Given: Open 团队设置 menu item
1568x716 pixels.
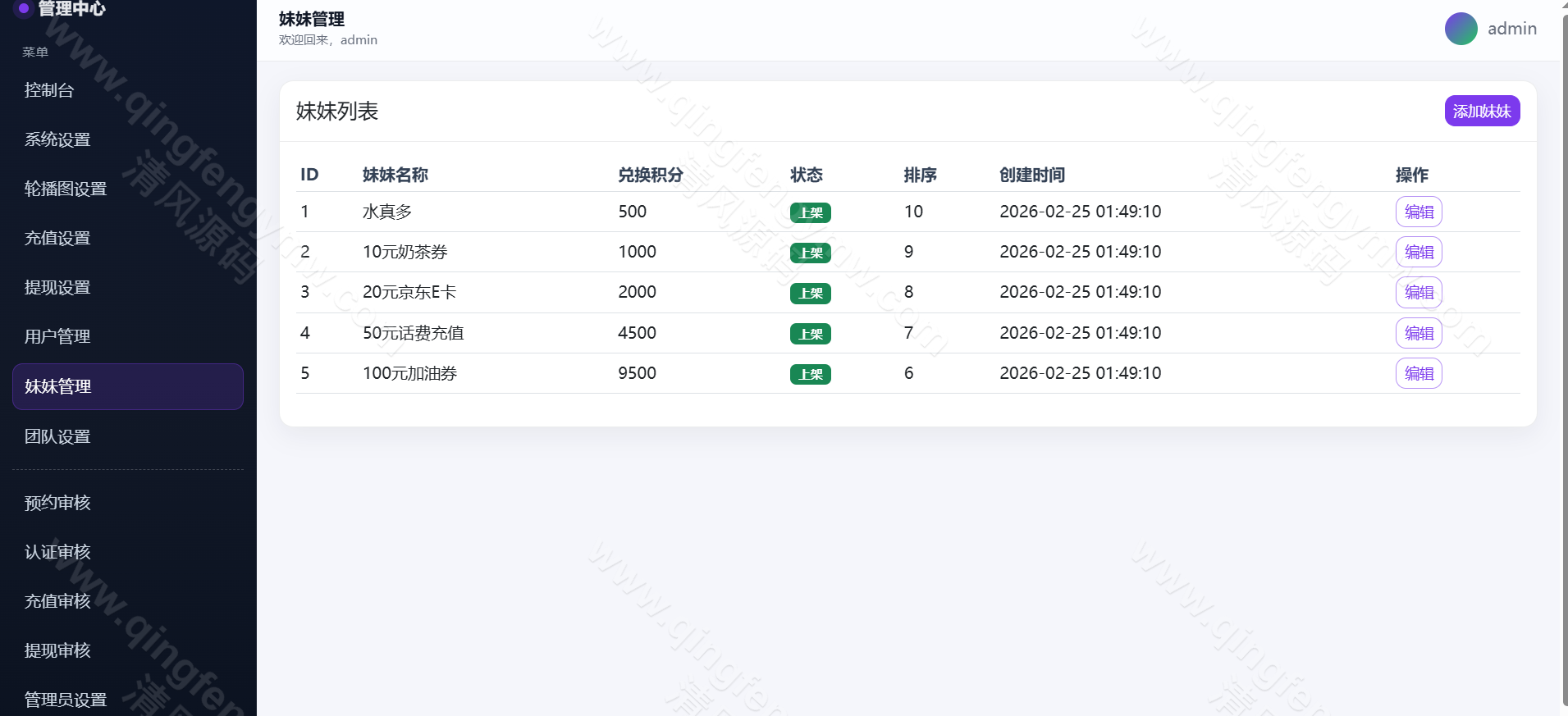Looking at the screenshot, I should (x=128, y=436).
